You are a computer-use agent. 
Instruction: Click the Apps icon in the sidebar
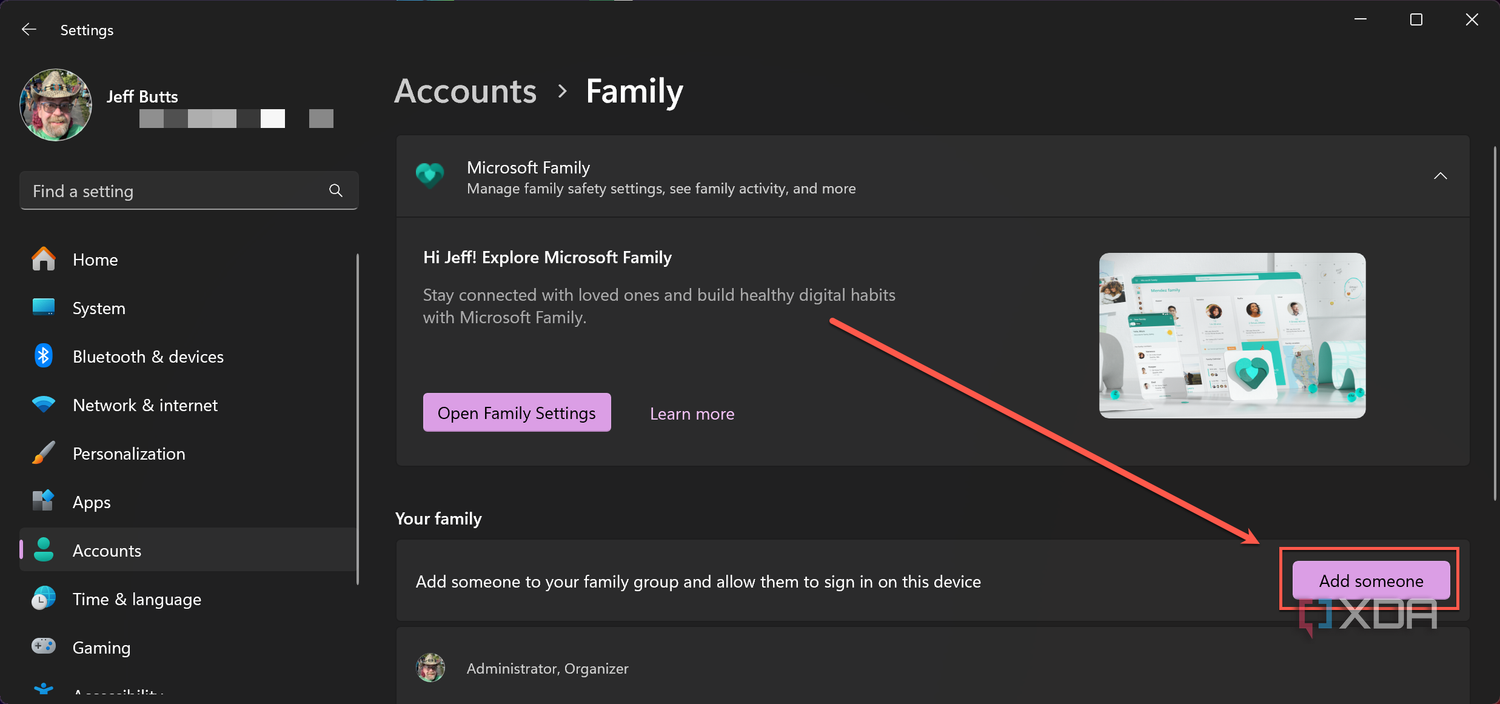[x=44, y=502]
